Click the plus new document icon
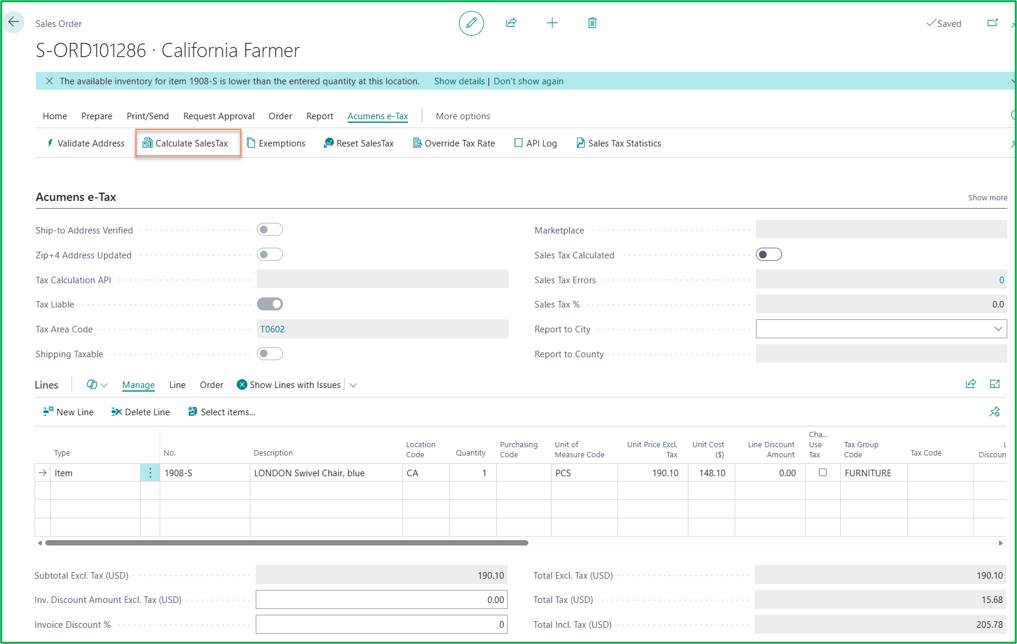 point(552,23)
